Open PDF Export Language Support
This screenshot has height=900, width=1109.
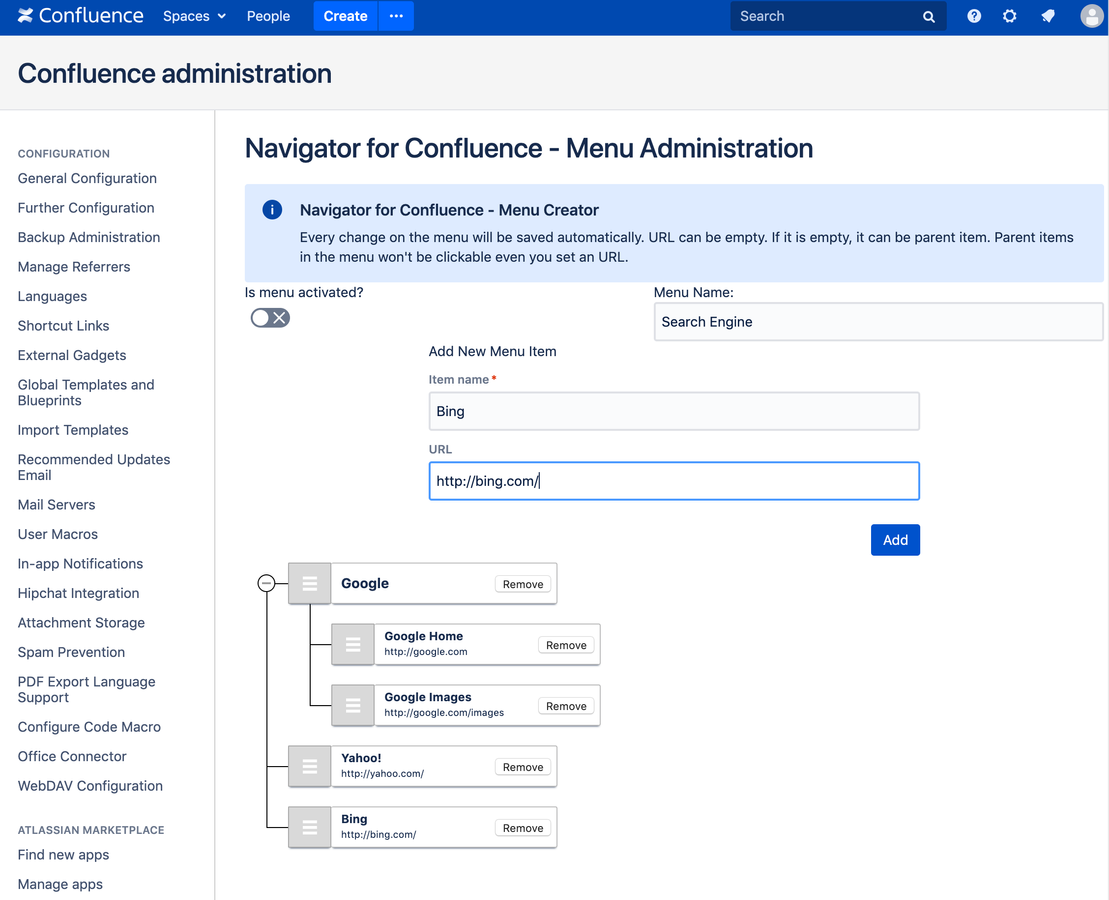(86, 690)
